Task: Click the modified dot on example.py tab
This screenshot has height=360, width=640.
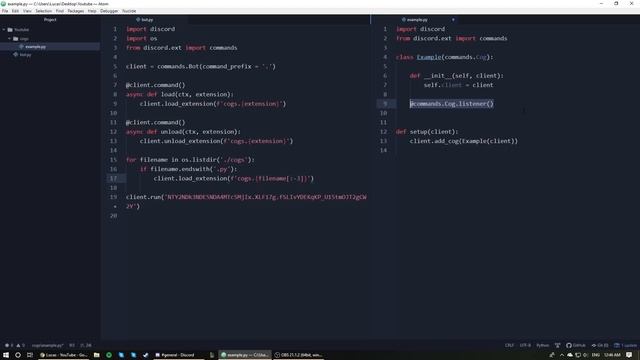Action: click(x=453, y=20)
